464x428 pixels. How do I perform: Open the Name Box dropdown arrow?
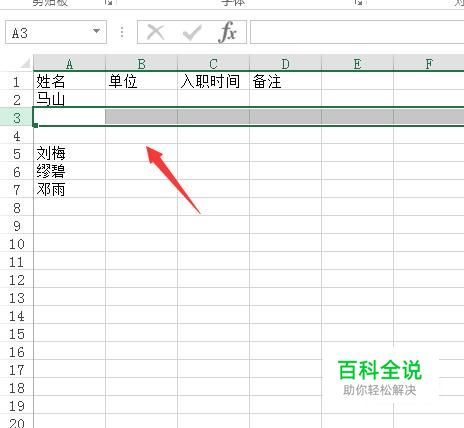(96, 31)
